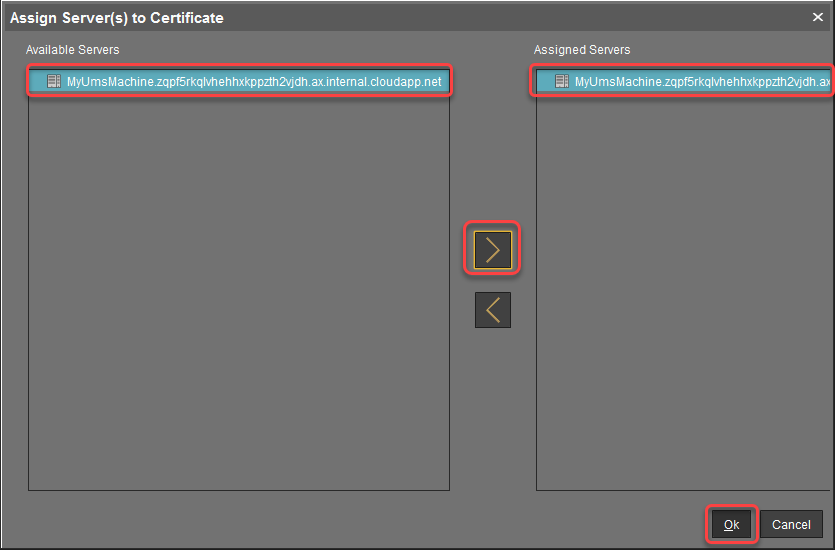Click the Available Servers heading label
Screen dimensions: 835x550
72,50
